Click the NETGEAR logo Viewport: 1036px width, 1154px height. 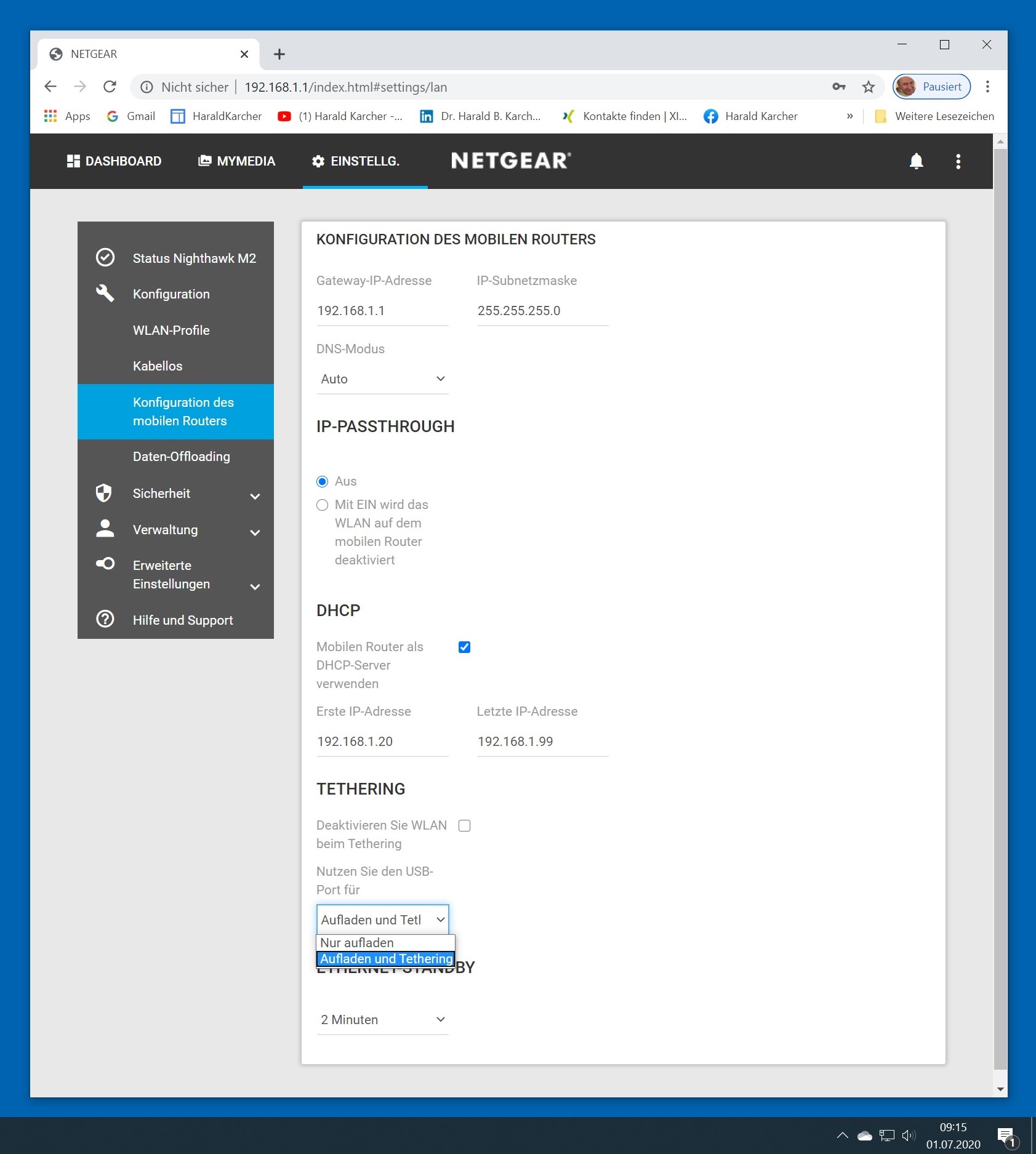point(511,161)
